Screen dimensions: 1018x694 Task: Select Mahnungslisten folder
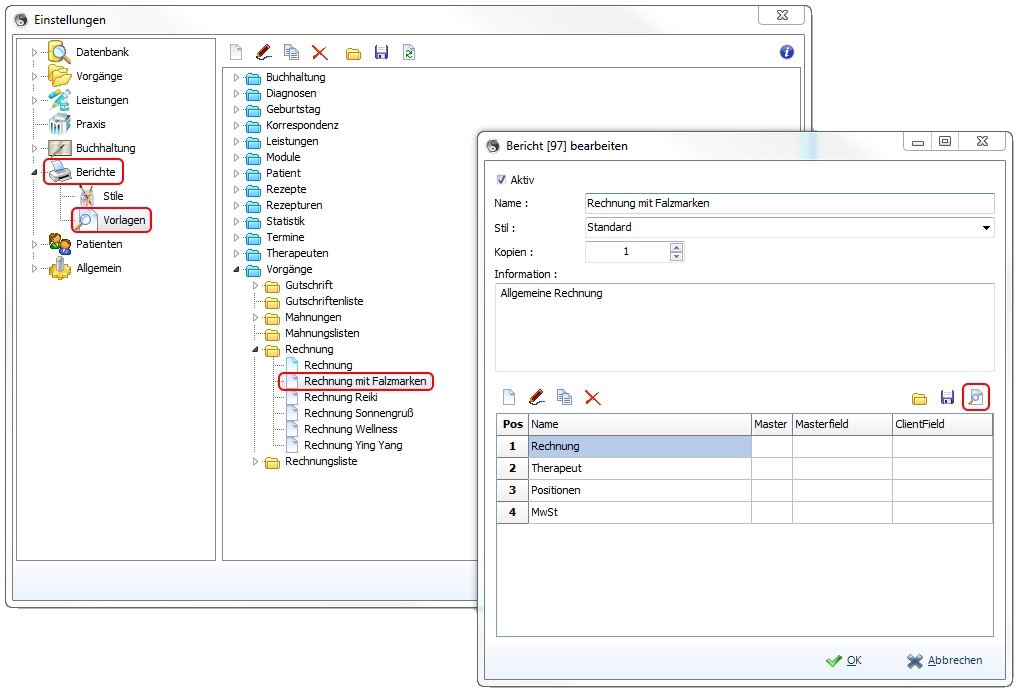(322, 333)
